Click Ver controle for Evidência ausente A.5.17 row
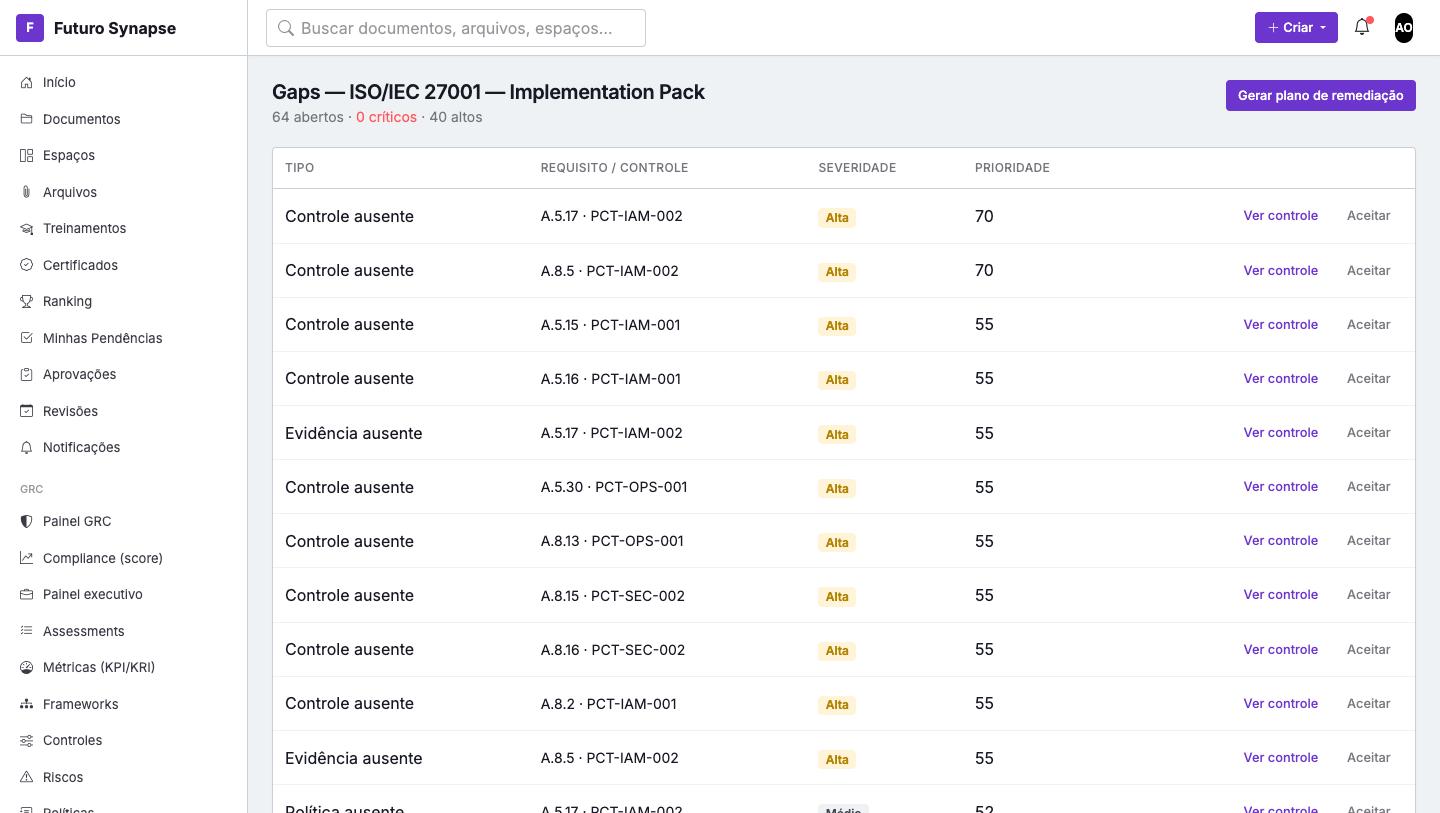The image size is (1440, 813). coord(1280,432)
